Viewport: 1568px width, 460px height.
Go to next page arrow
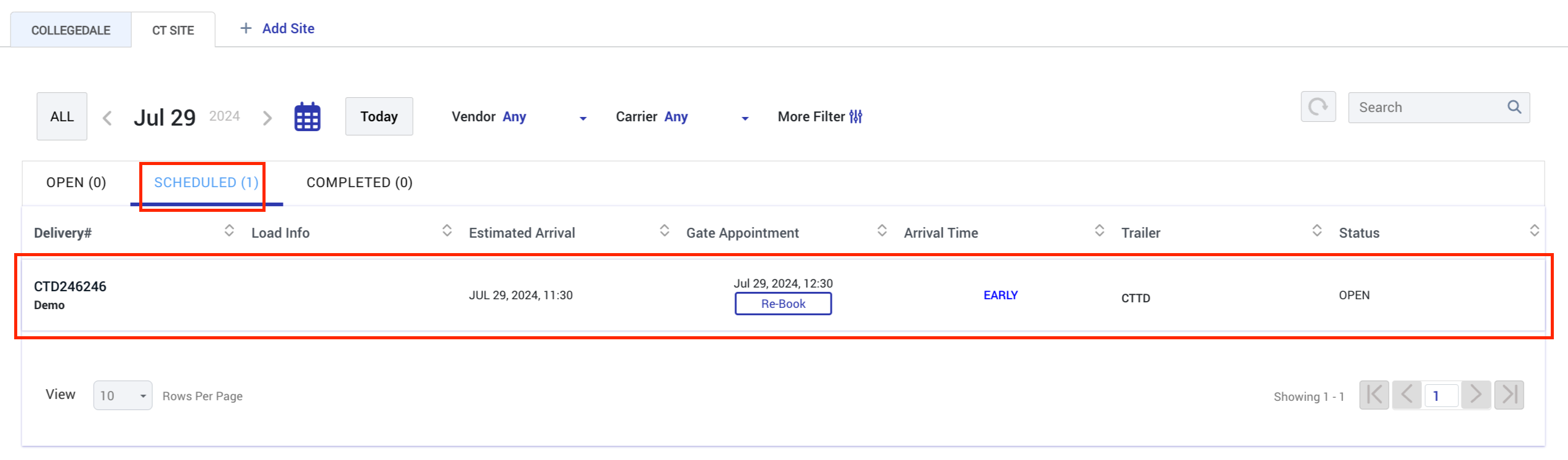1476,395
